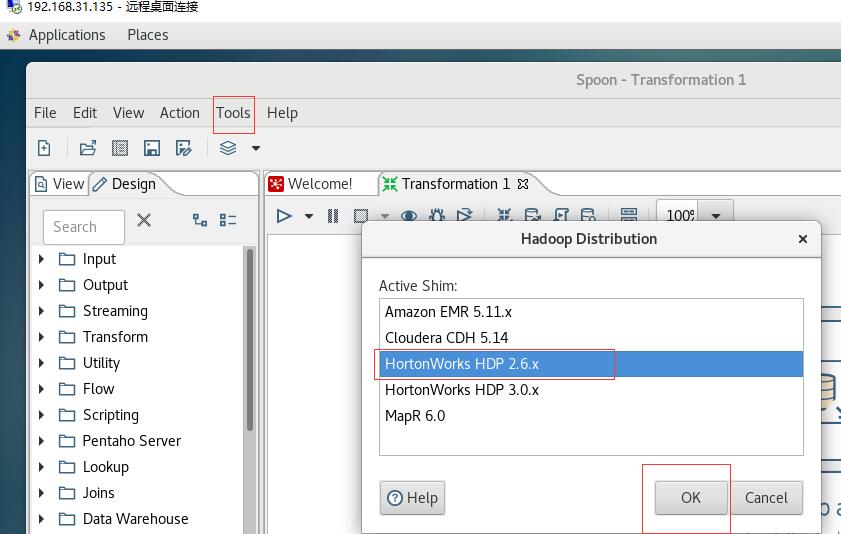Click the Save As pencil-disk icon
Image resolution: width=841 pixels, height=534 pixels.
(x=183, y=148)
